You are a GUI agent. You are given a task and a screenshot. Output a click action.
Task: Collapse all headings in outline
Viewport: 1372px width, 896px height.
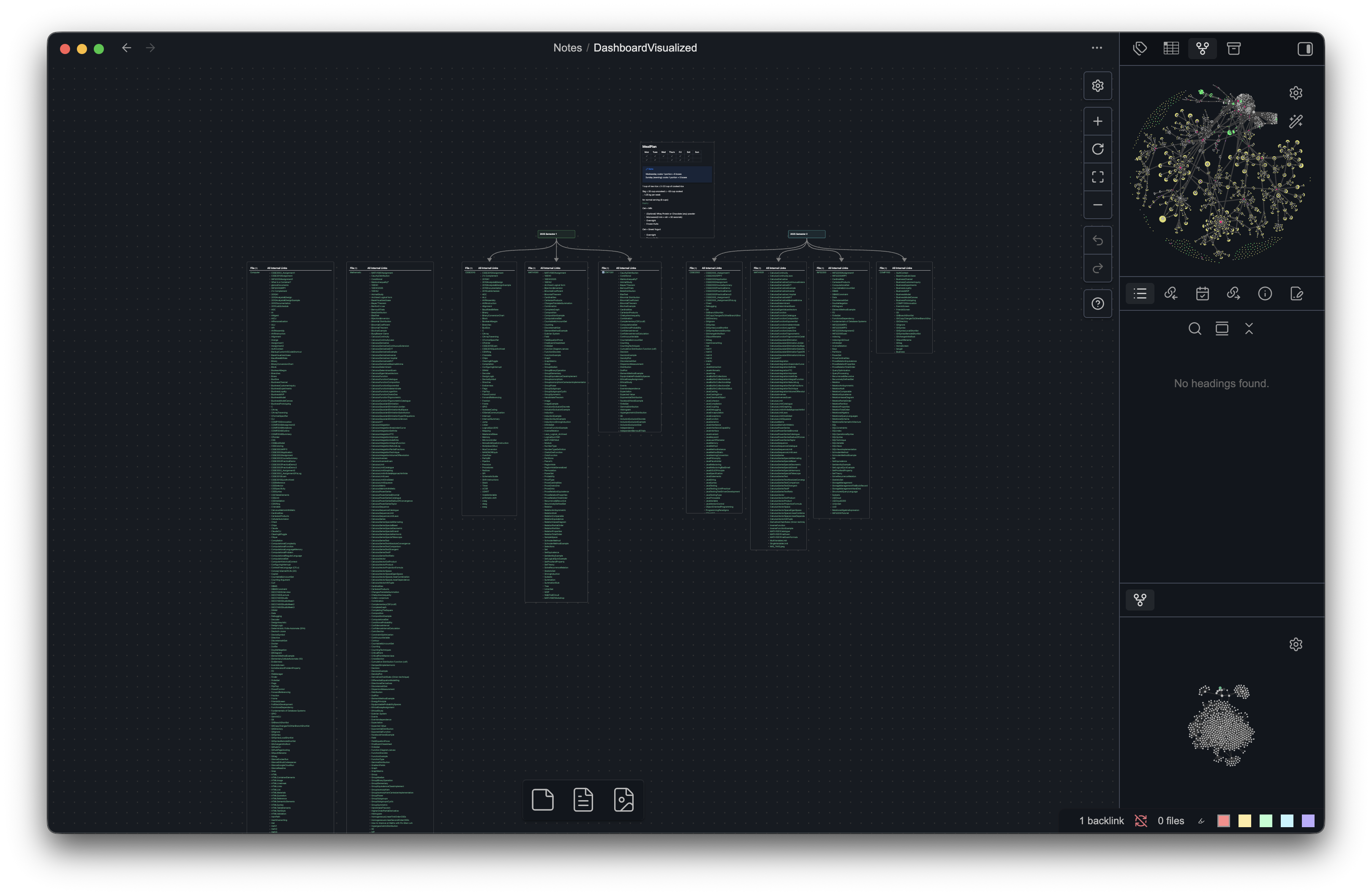coord(1249,329)
